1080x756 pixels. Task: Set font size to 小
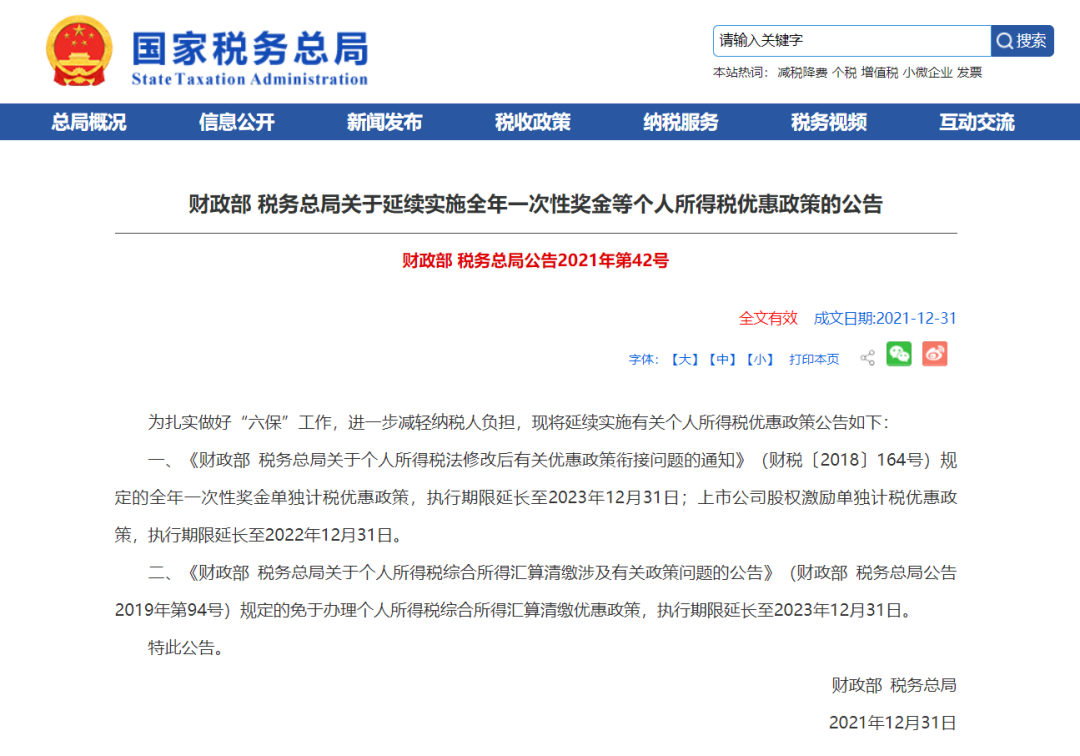[760, 359]
